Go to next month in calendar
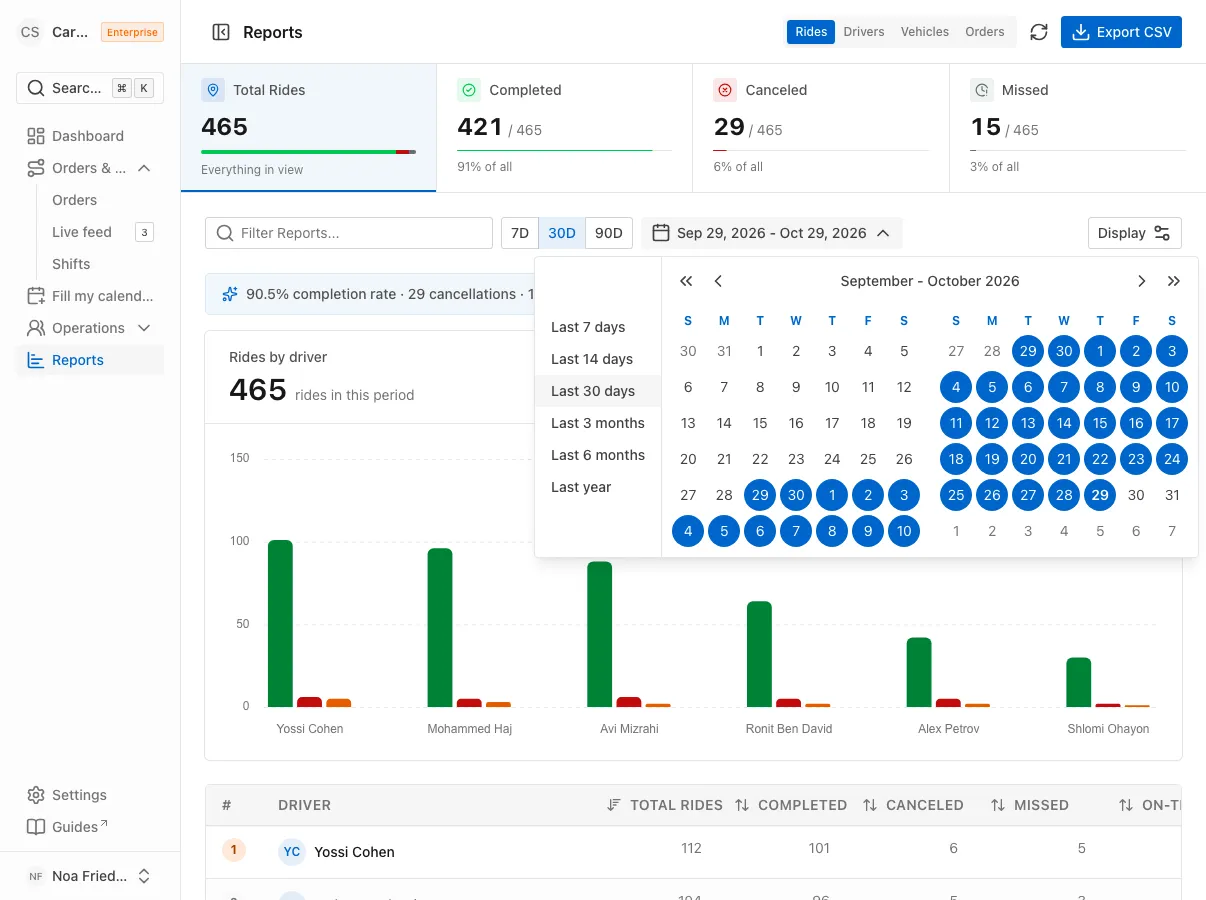This screenshot has width=1206, height=900. (x=1142, y=281)
